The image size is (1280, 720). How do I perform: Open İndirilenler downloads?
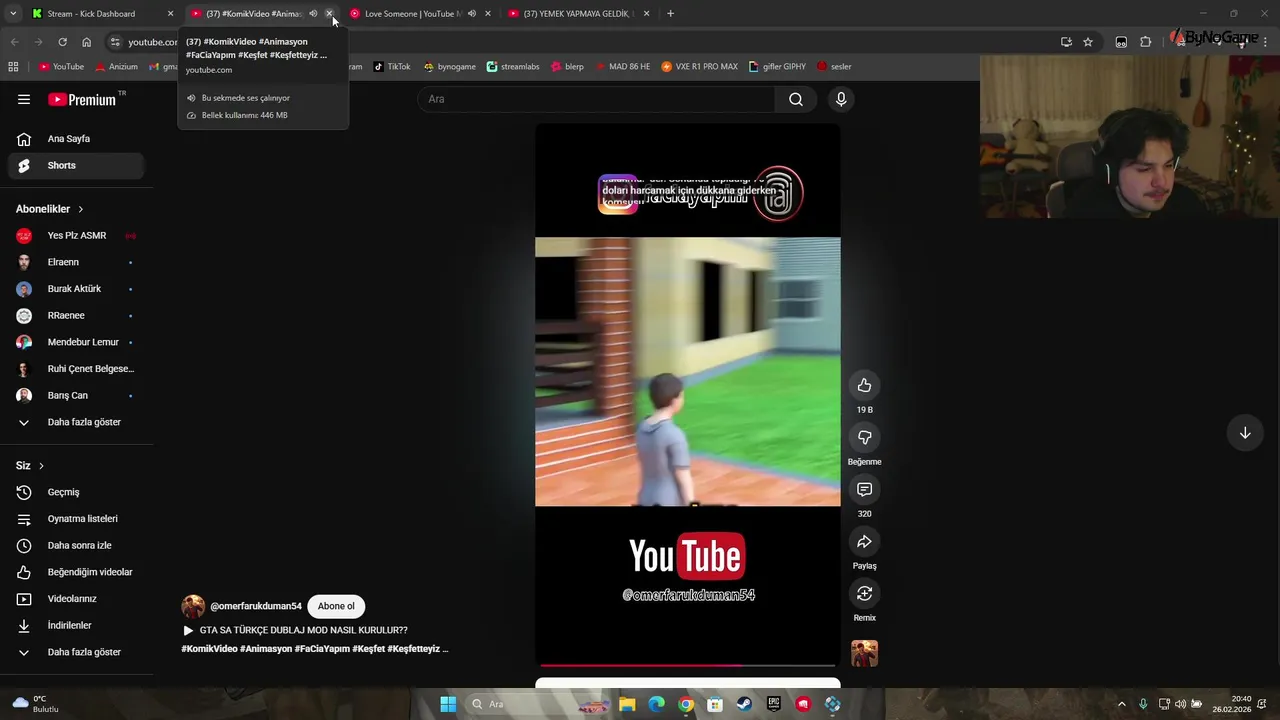(x=76, y=625)
